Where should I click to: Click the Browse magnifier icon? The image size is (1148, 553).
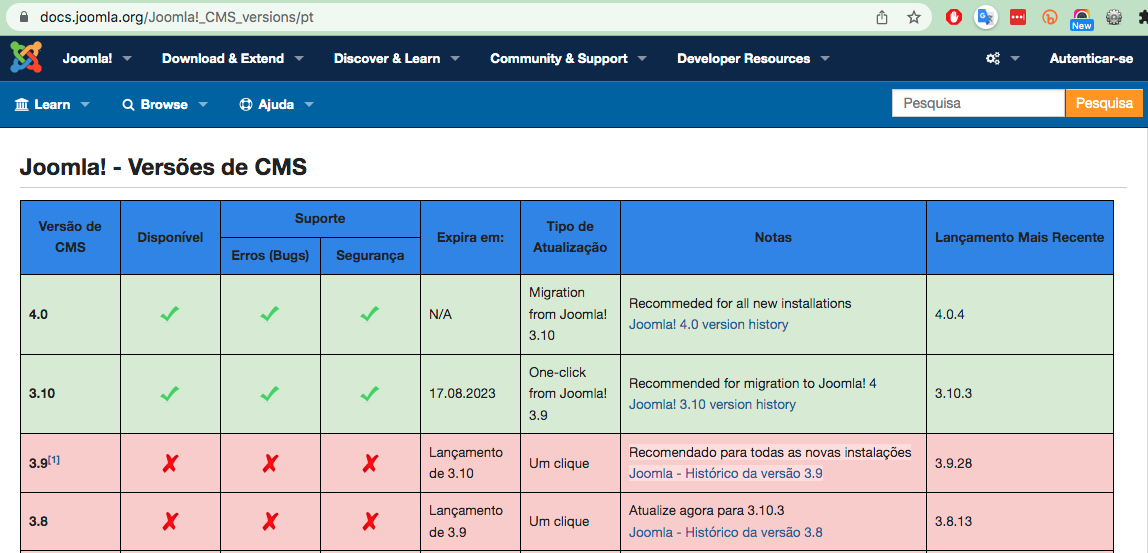(x=128, y=105)
